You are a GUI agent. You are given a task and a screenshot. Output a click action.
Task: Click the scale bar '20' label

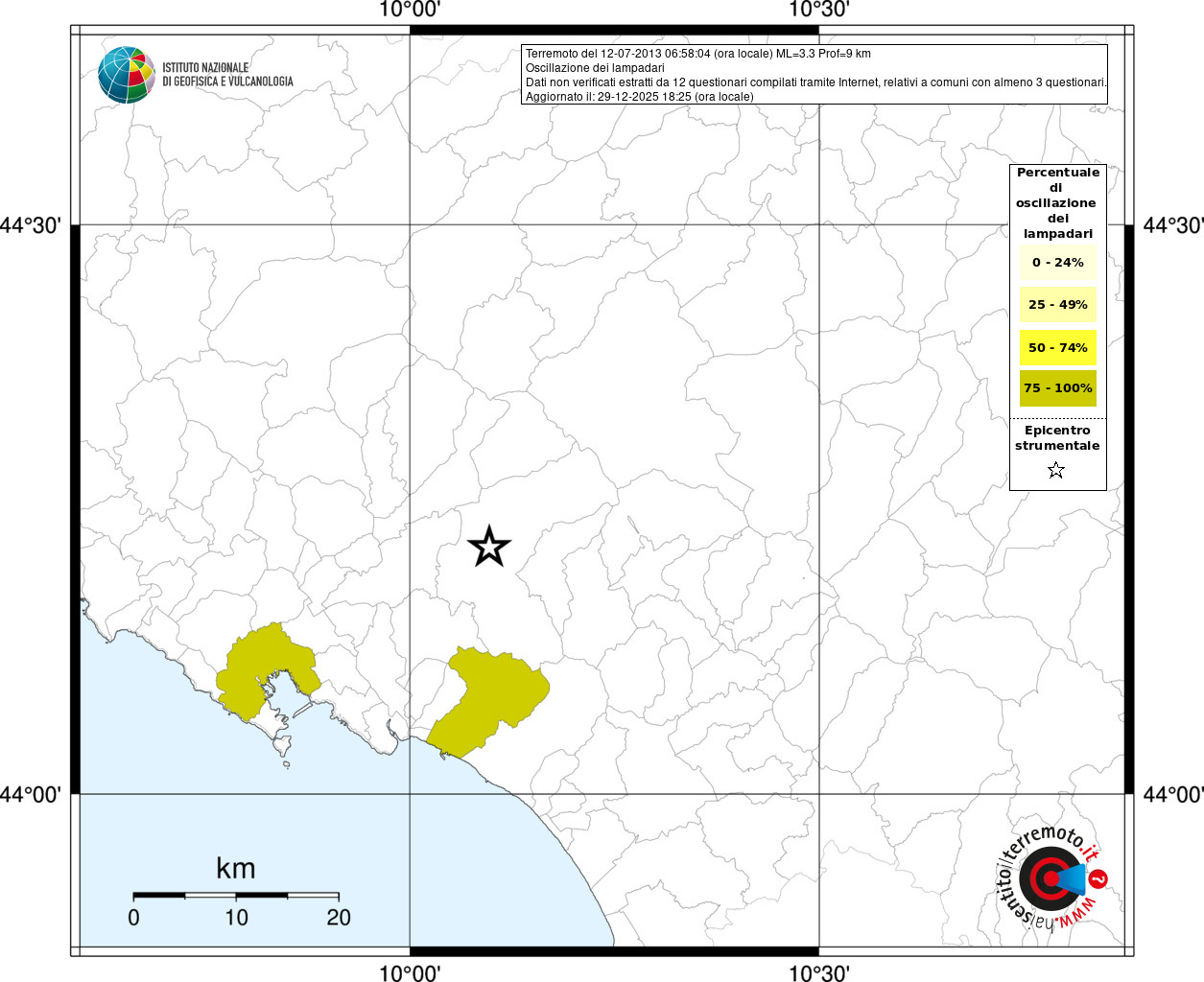pos(339,918)
